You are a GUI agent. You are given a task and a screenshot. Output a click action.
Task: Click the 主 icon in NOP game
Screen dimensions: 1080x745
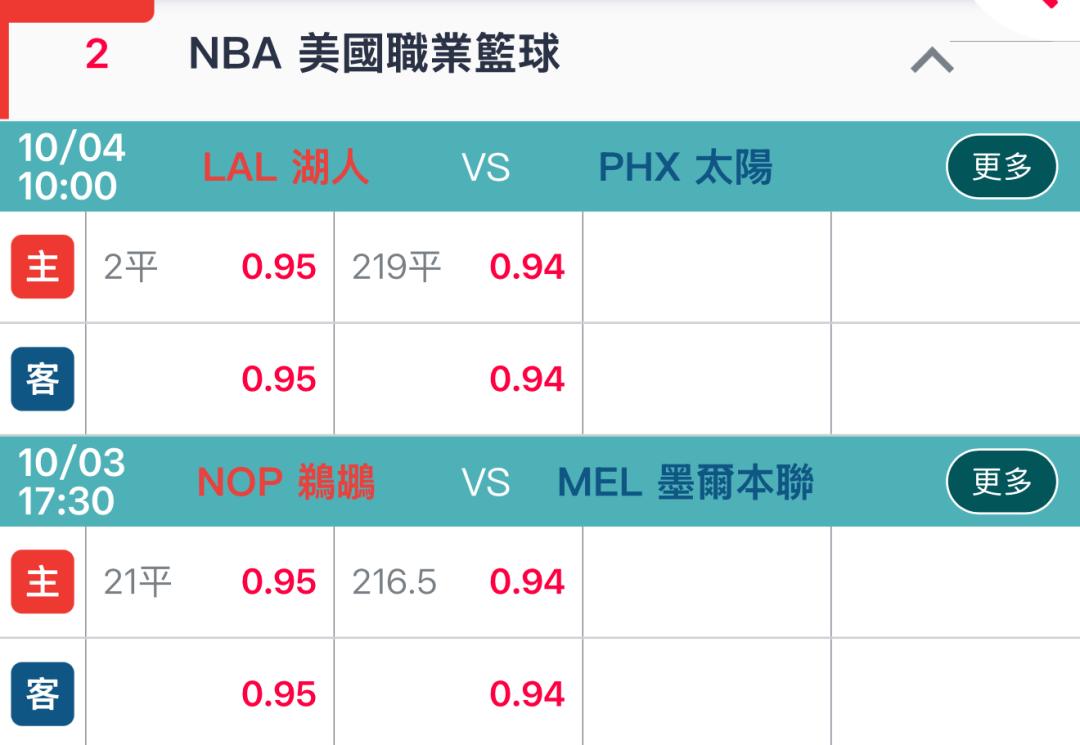point(42,581)
